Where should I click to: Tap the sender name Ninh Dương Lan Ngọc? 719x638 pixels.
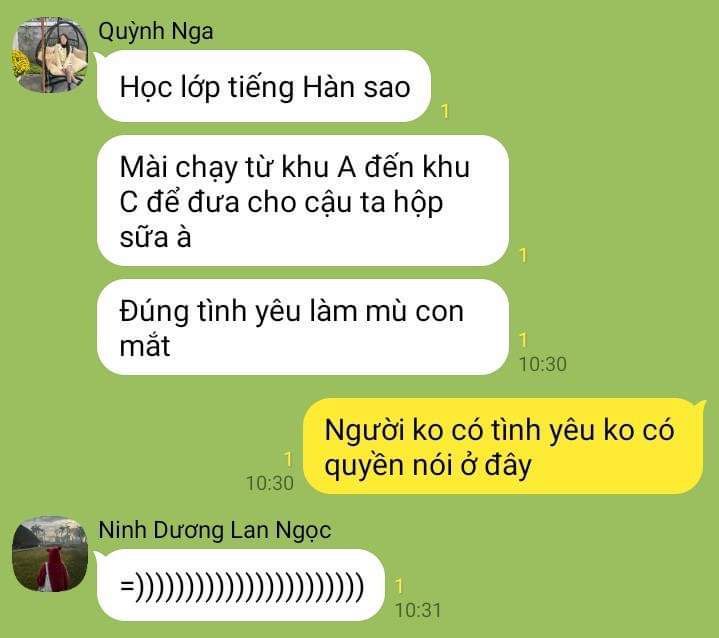click(215, 531)
